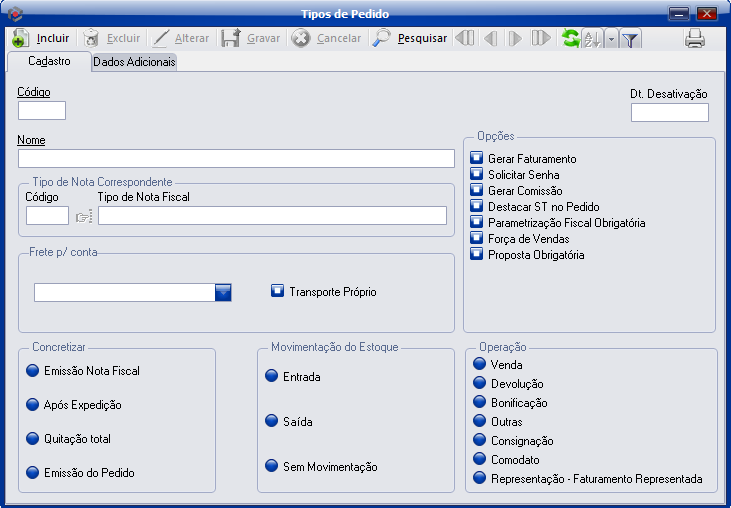
Task: Open the Frete p/ conta dropdown
Action: point(223,292)
